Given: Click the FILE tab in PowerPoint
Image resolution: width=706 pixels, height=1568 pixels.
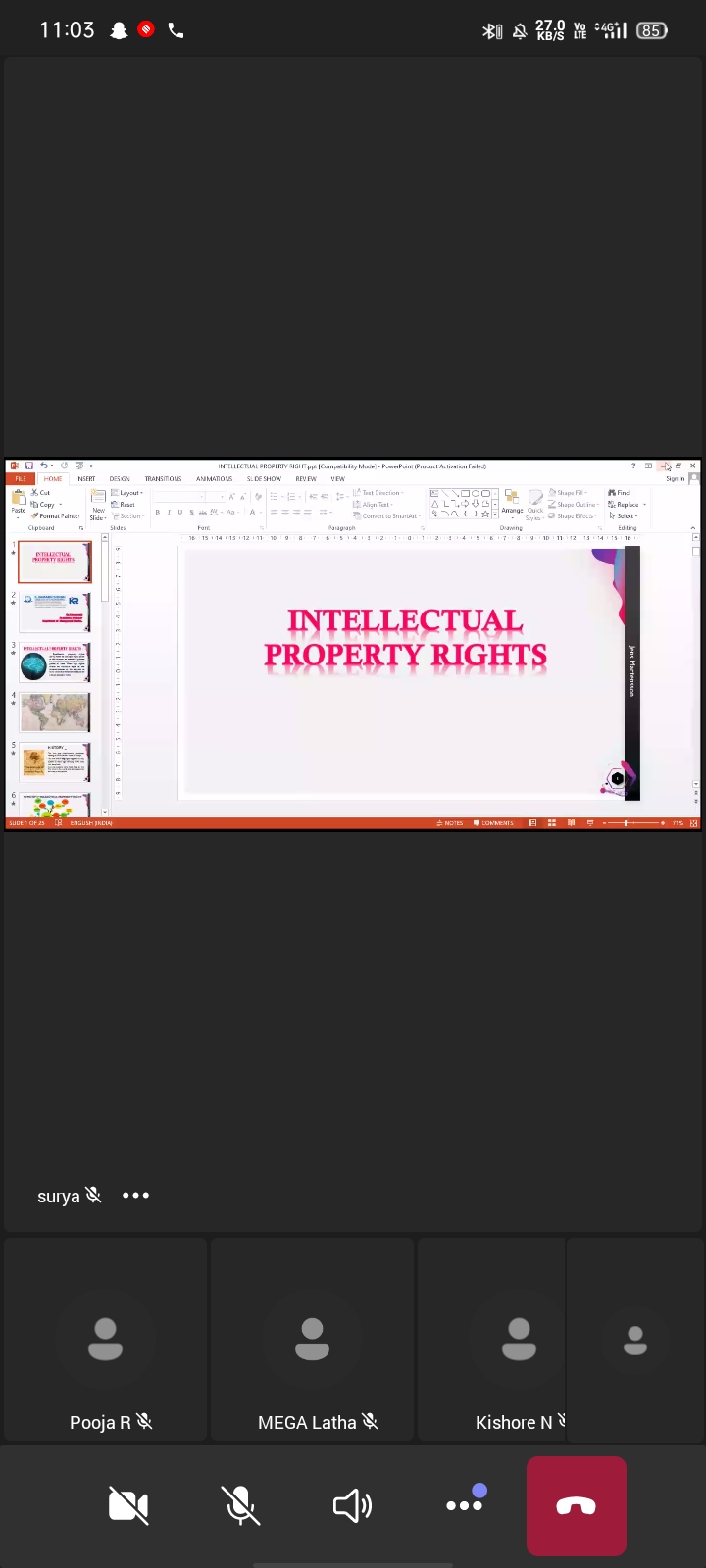Looking at the screenshot, I should coord(20,479).
